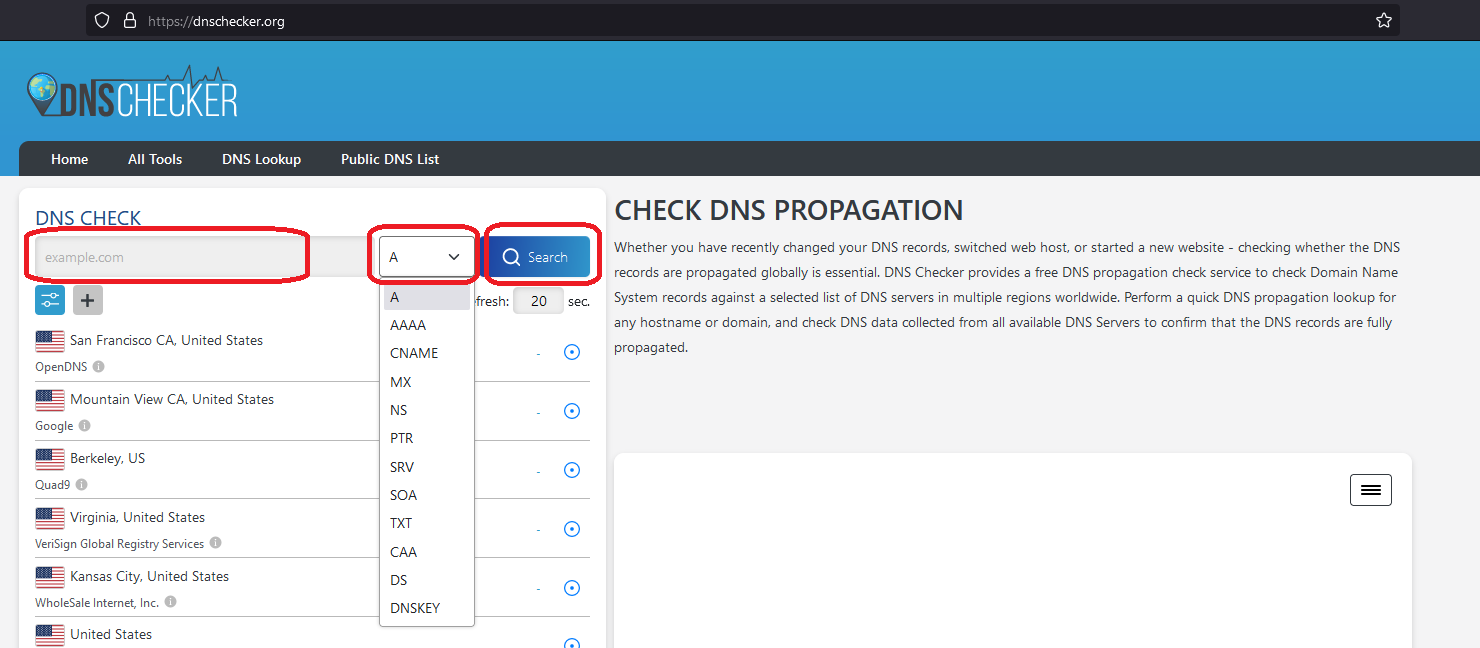Bookmark this page with the star icon
Viewport: 1480px width, 648px height.
pyautogui.click(x=1383, y=21)
